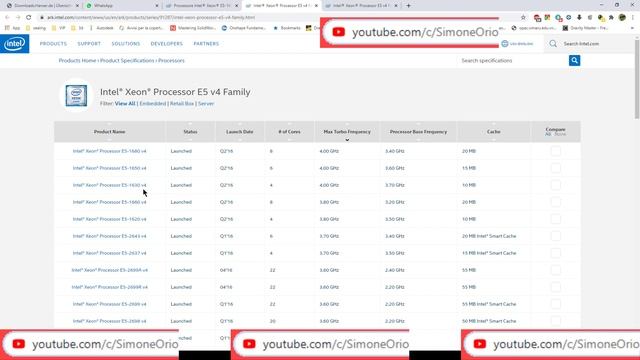Open the PARTNERS navigation menu
The image size is (640, 360).
point(206,44)
